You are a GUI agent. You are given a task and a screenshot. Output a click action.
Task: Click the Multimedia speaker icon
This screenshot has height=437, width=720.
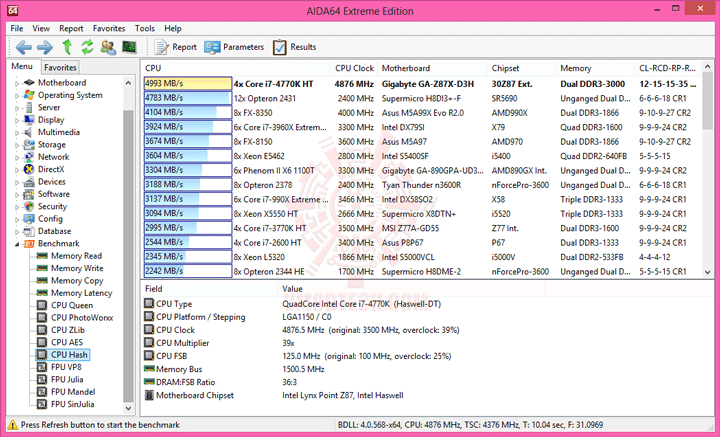29,132
